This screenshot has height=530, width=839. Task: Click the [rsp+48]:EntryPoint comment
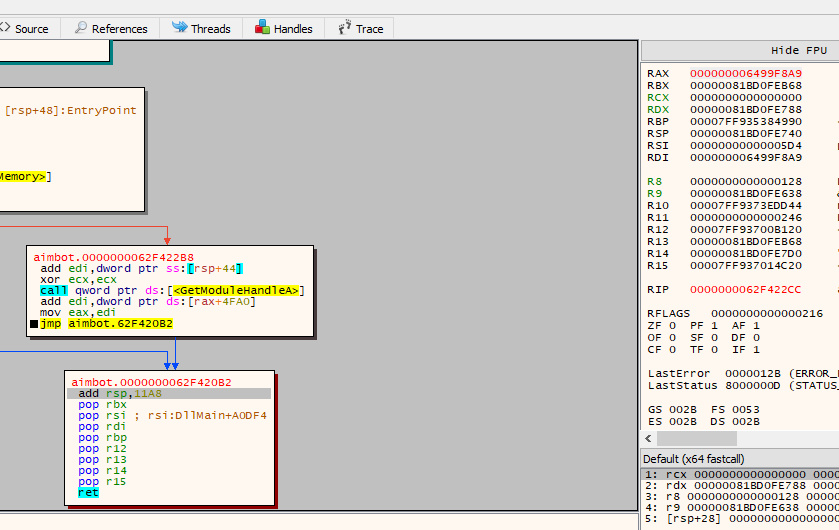tap(71, 110)
